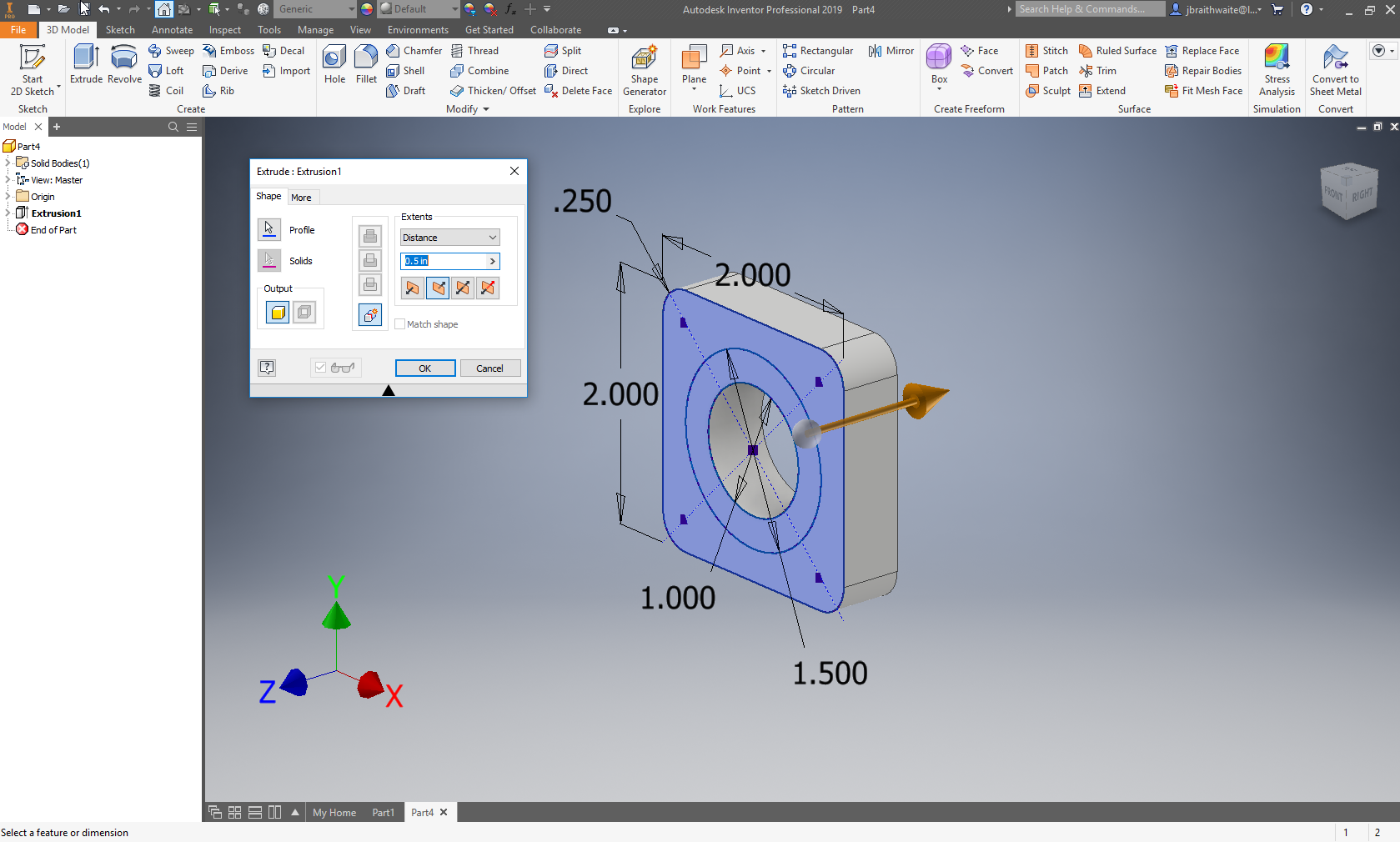The image size is (1400, 842).
Task: Click Convert to Sheet Metal
Action: click(1336, 71)
